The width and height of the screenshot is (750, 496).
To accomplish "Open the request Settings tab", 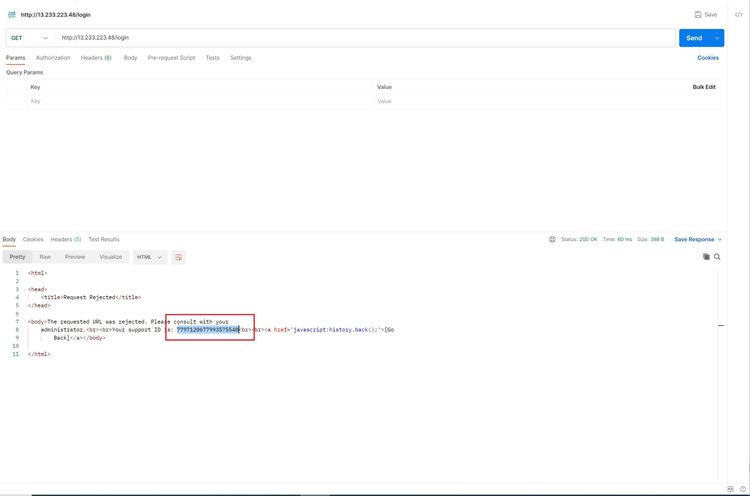I will 241,58.
